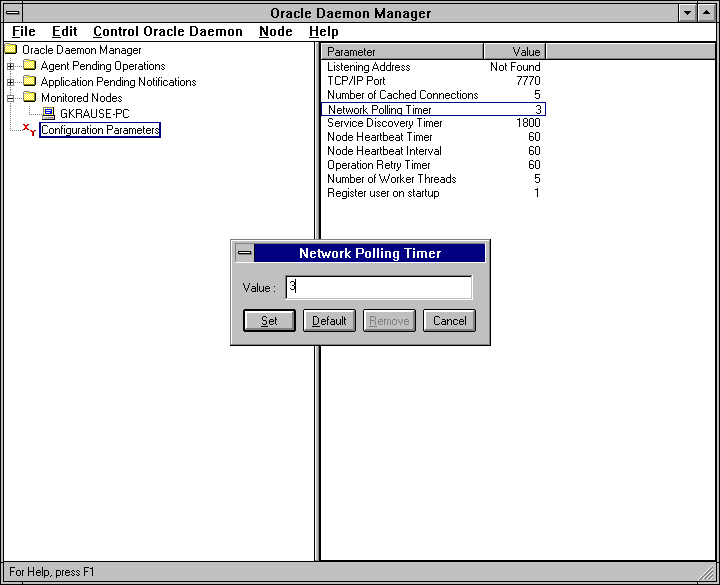Click the Oracle Daemon Manager root folder icon
Screen dimensions: 720x585
coord(11,50)
